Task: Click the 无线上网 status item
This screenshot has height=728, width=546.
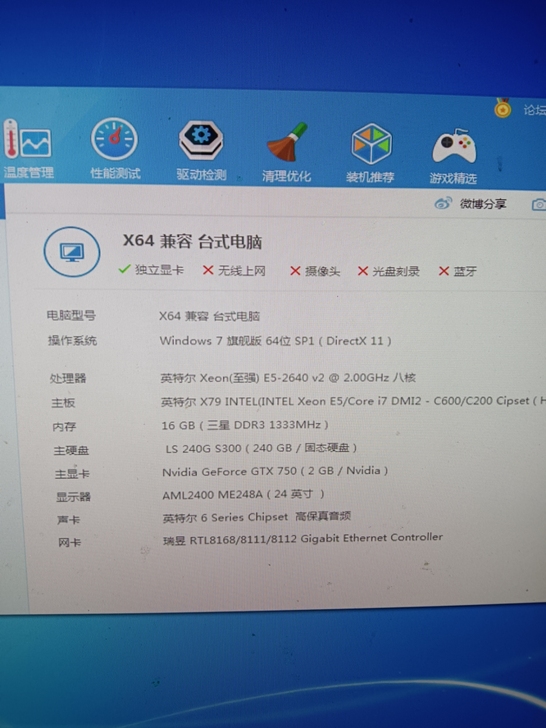Action: pyautogui.click(x=234, y=271)
